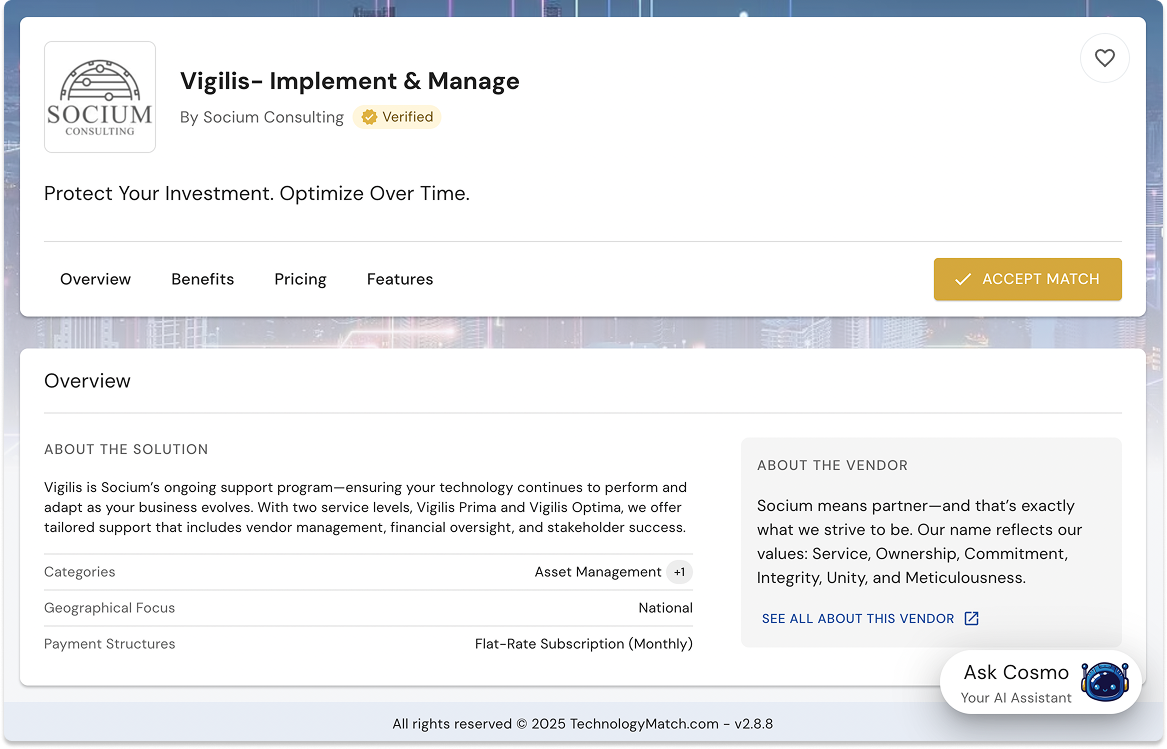This screenshot has height=749, width=1167.
Task: Open the Ask Cosmo AI assistant
Action: [1040, 682]
